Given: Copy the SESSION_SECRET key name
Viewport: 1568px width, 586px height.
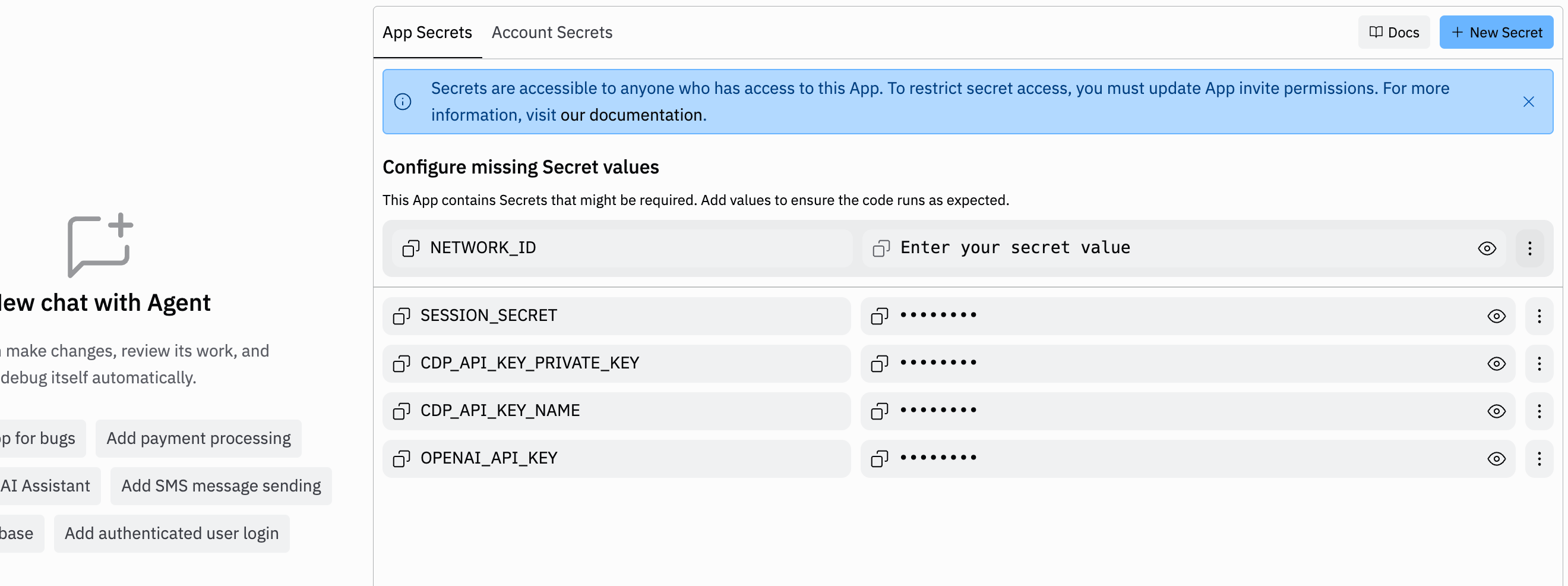Looking at the screenshot, I should coord(401,316).
